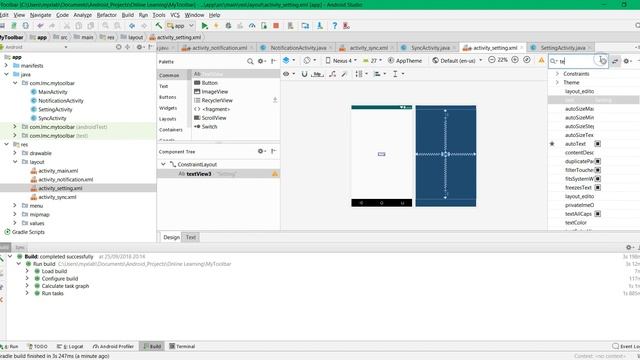640x360 pixels.
Task: Open the Attributes panel settings gear
Action: pos(627,61)
